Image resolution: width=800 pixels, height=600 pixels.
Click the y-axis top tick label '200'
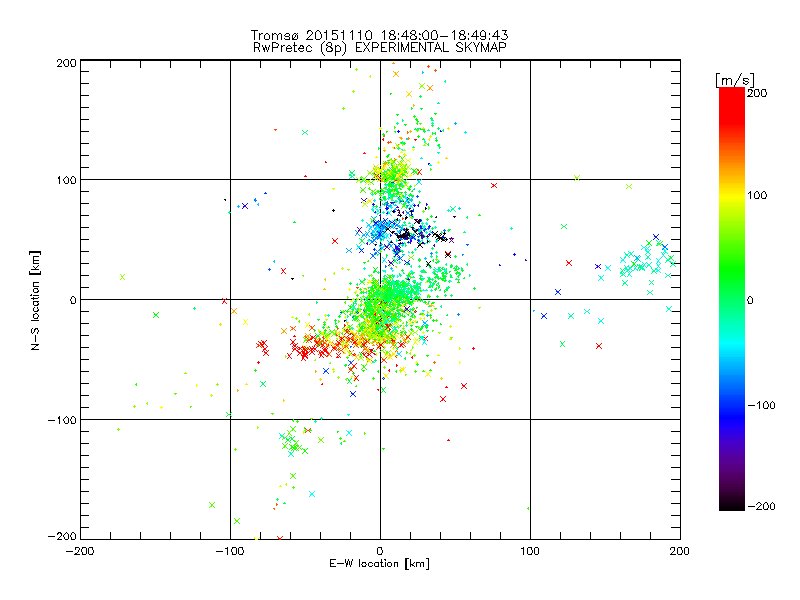click(x=67, y=63)
